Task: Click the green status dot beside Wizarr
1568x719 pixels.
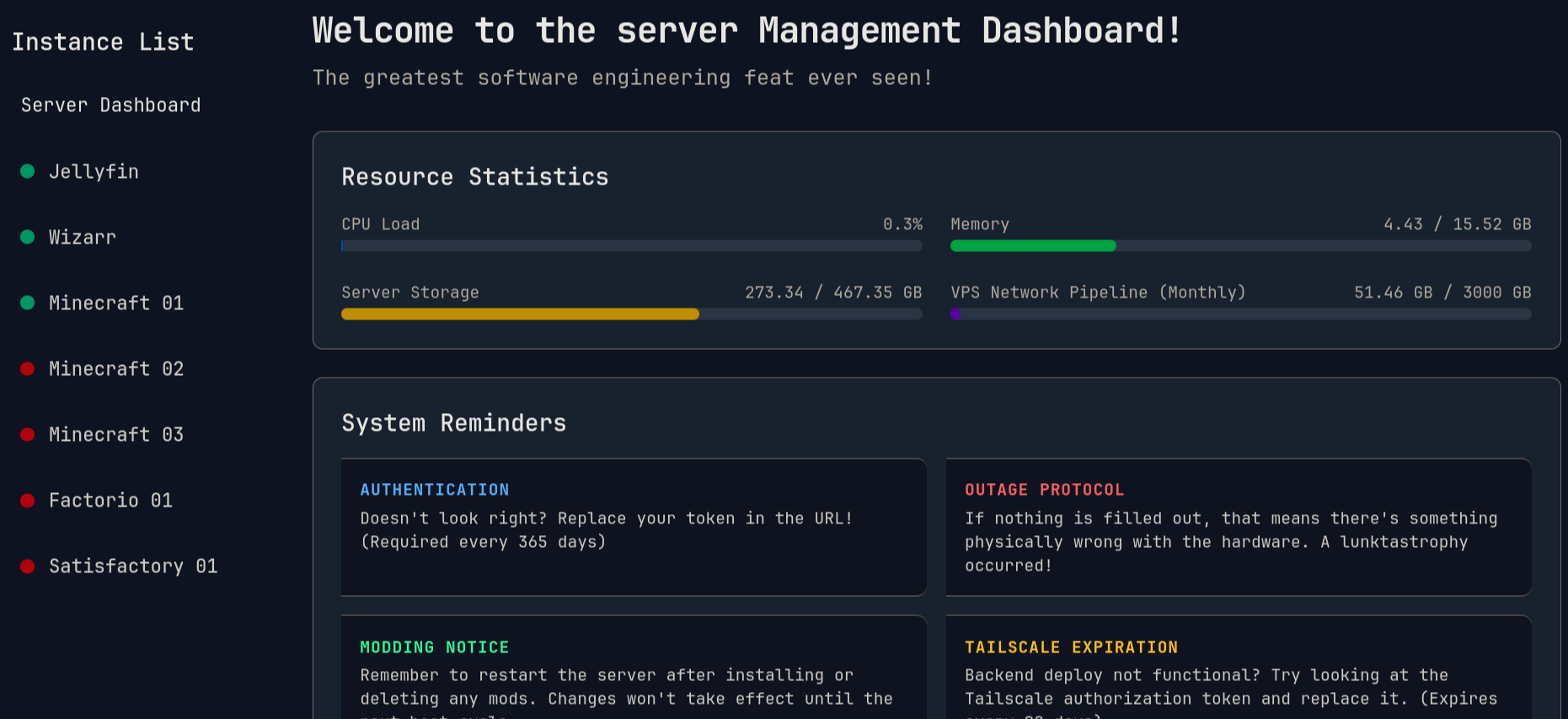Action: point(27,237)
